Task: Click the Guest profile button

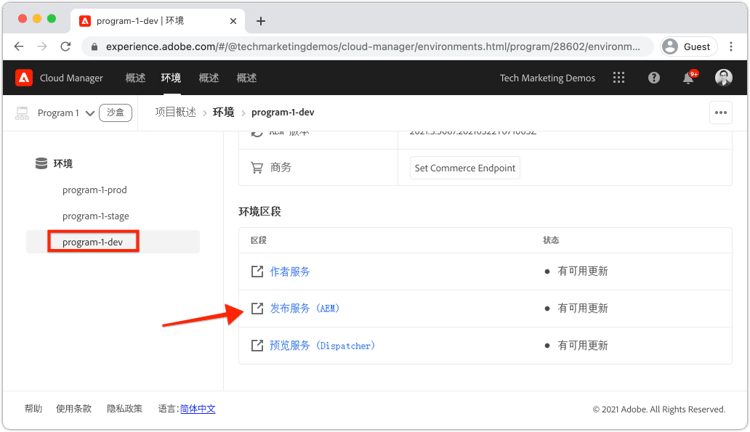Action: coord(689,46)
